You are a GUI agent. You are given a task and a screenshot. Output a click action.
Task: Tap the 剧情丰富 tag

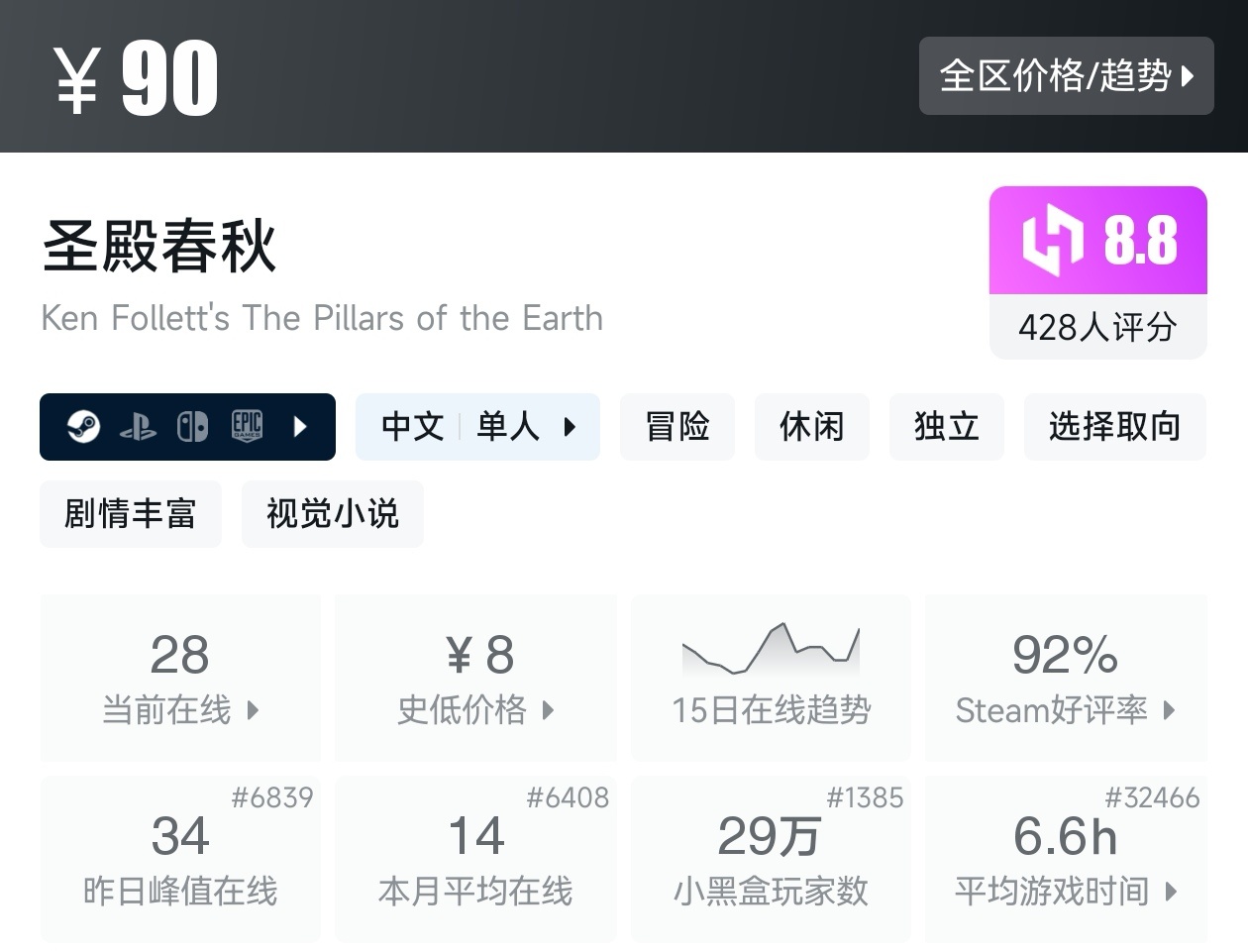pyautogui.click(x=130, y=514)
